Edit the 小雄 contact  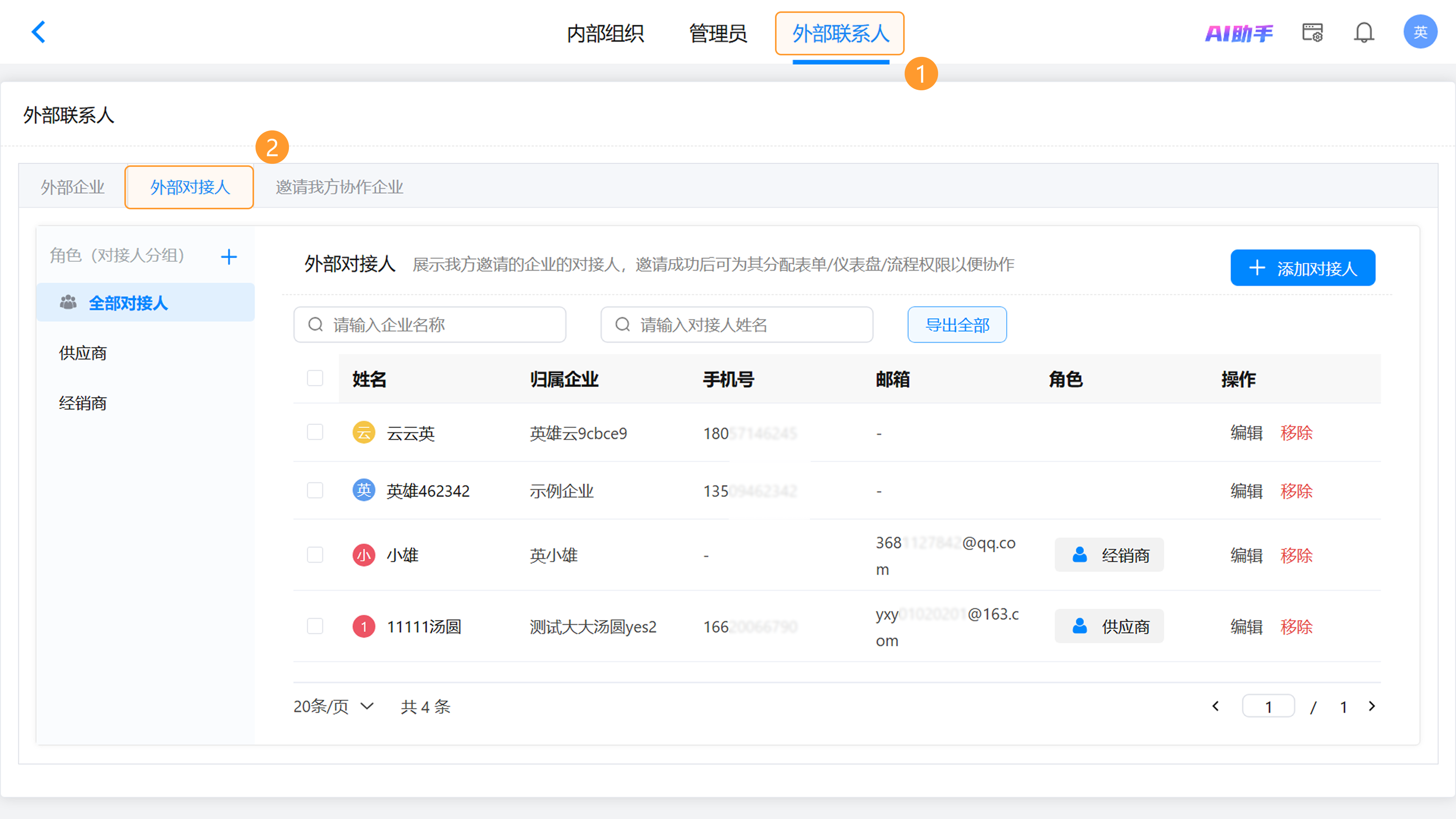coord(1246,555)
